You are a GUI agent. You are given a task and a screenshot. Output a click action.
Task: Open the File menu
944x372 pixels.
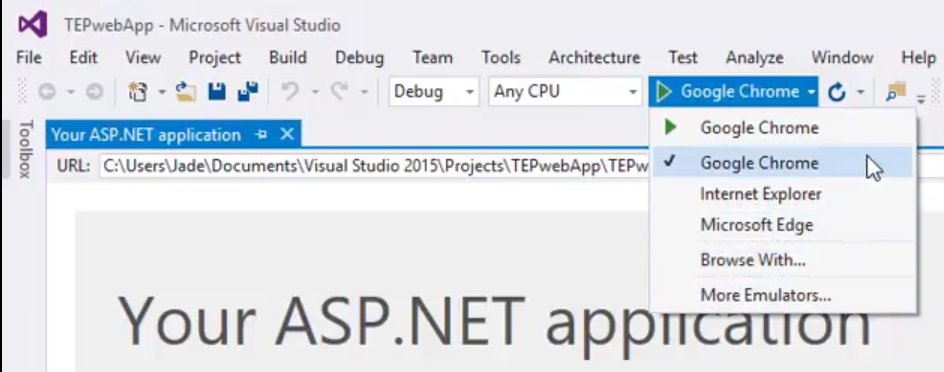29,58
